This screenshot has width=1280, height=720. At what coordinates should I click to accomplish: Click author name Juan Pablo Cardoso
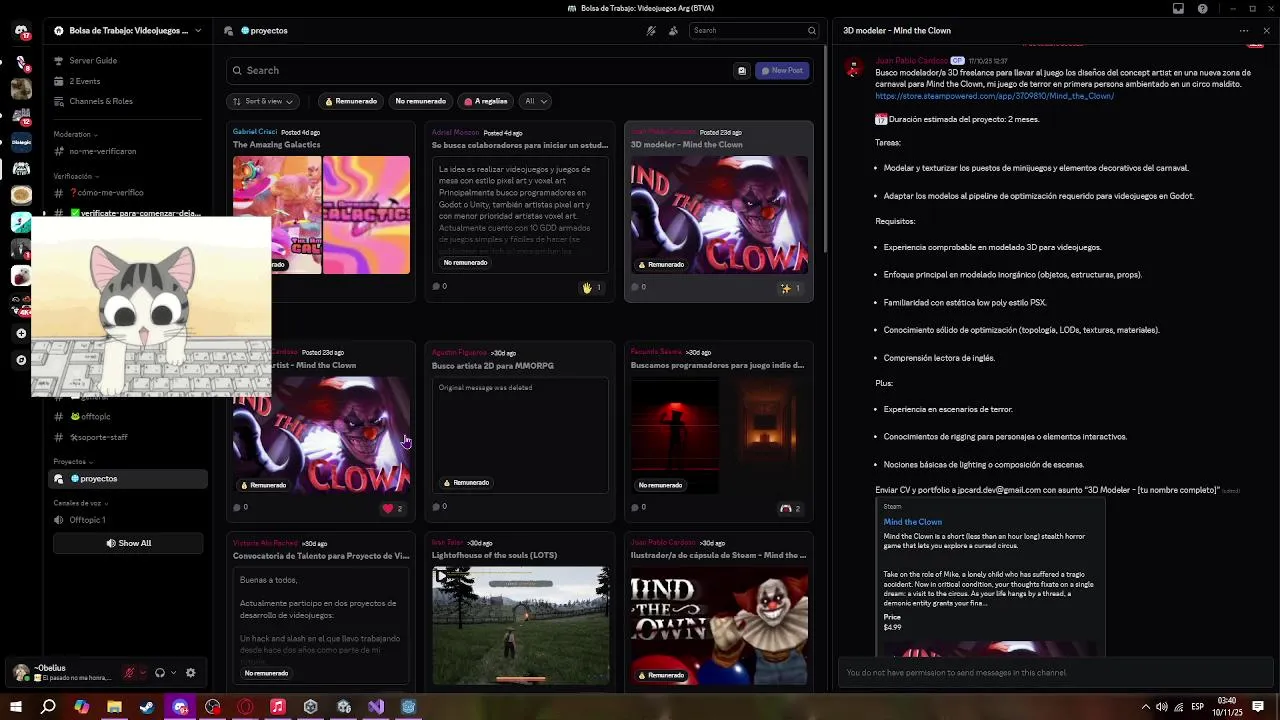click(x=911, y=61)
